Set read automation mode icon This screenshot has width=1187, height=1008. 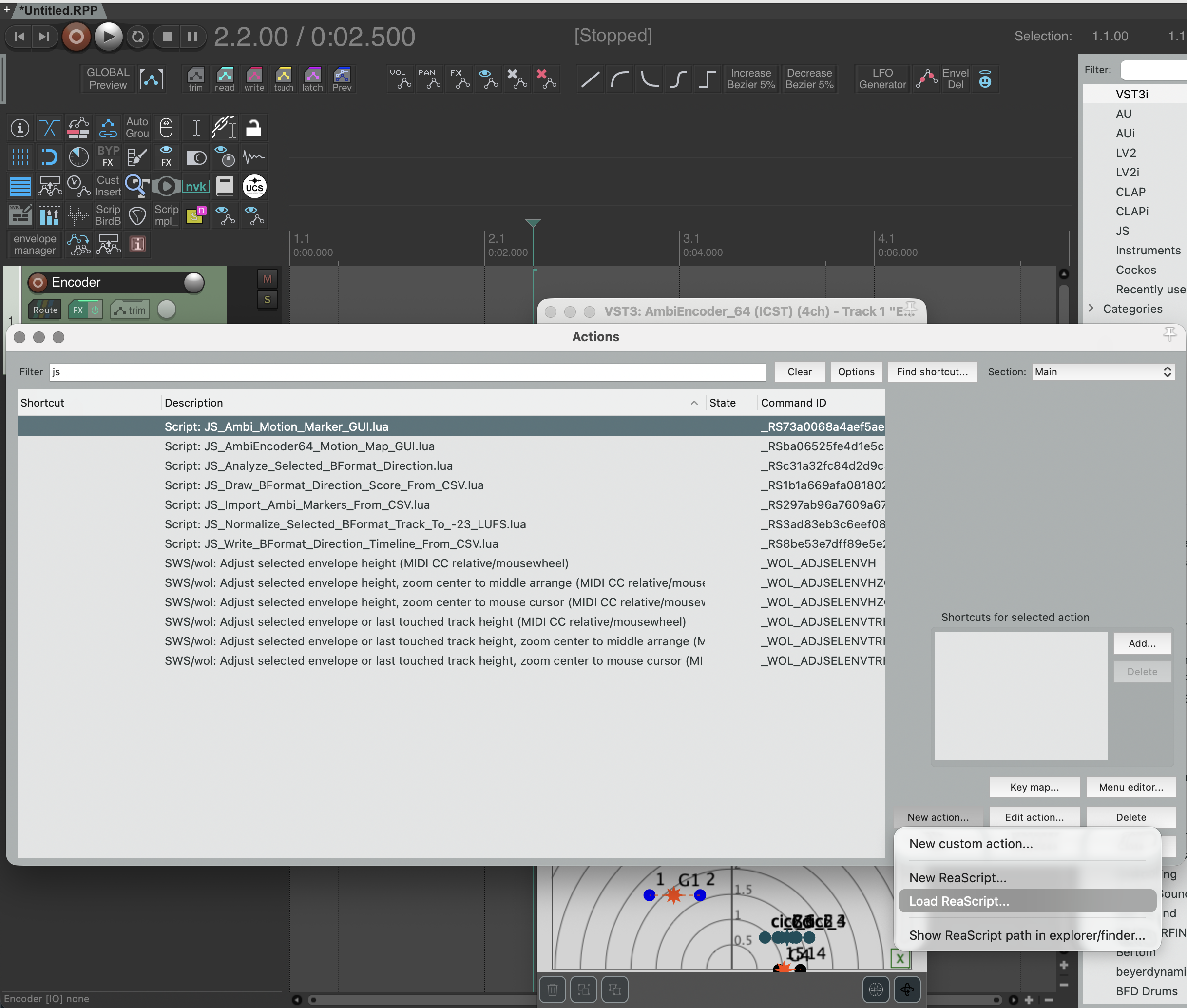point(225,79)
